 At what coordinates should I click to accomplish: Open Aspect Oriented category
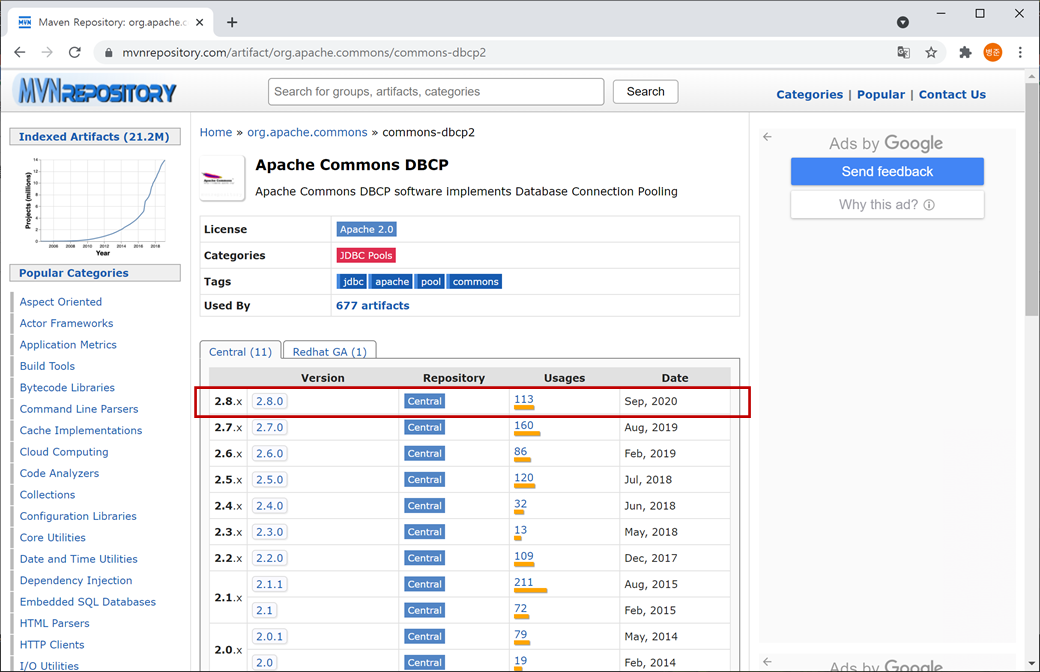click(61, 302)
